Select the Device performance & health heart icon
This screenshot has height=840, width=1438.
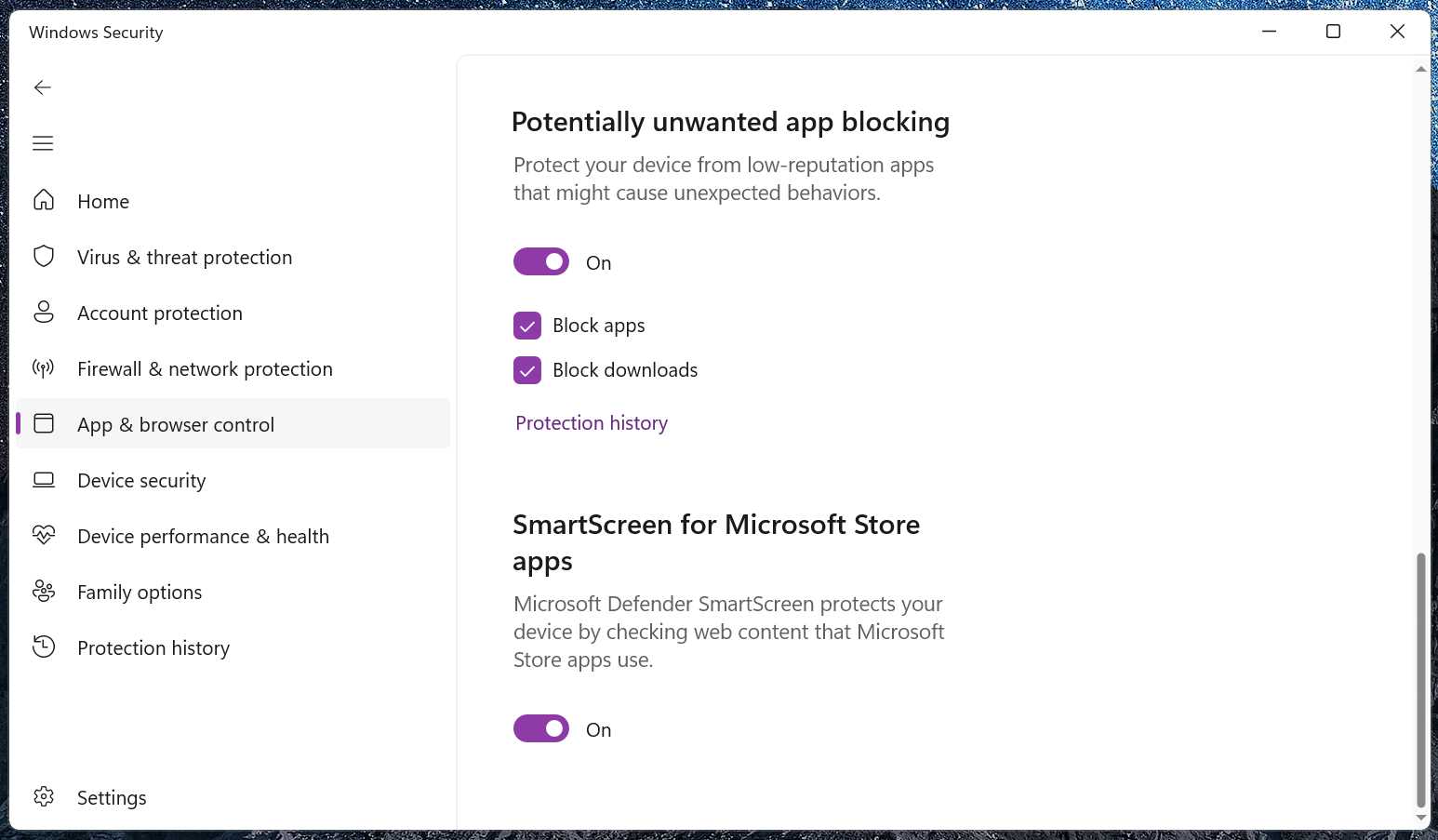point(44,536)
